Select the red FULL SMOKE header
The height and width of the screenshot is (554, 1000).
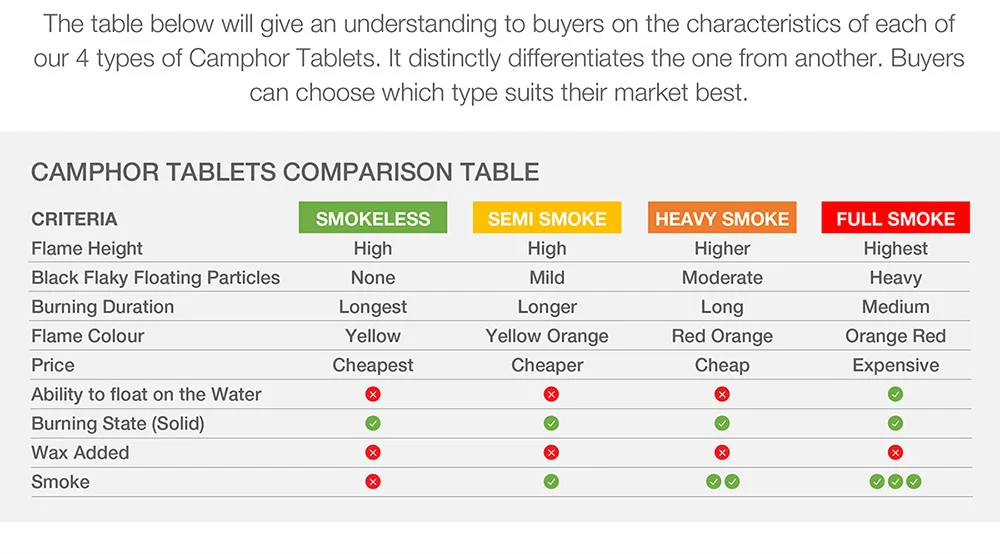click(895, 218)
